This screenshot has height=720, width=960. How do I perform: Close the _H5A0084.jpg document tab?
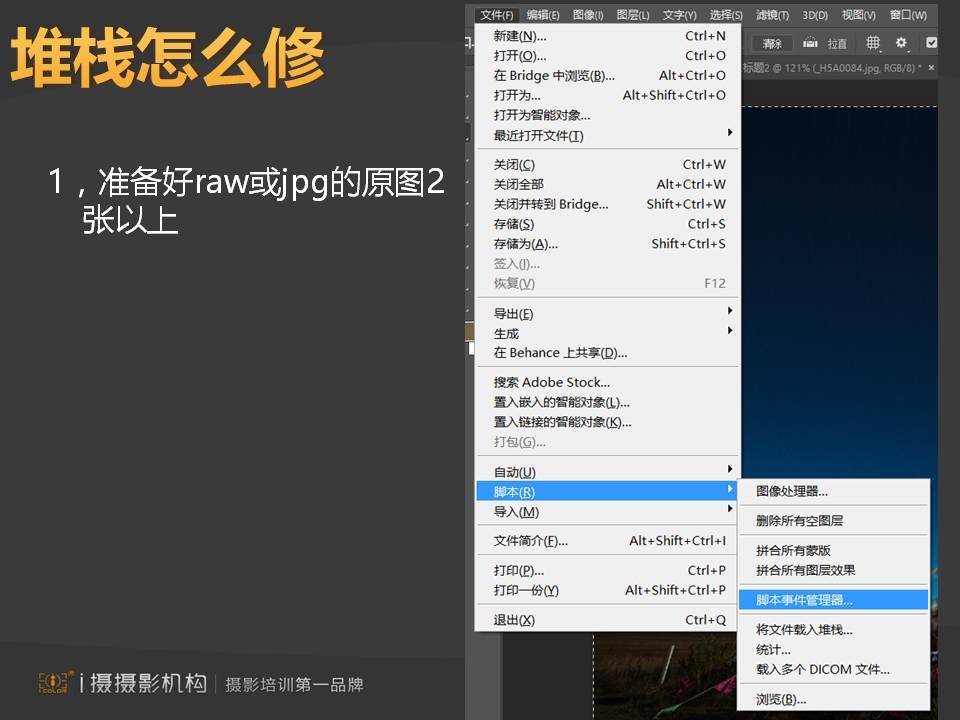933,67
